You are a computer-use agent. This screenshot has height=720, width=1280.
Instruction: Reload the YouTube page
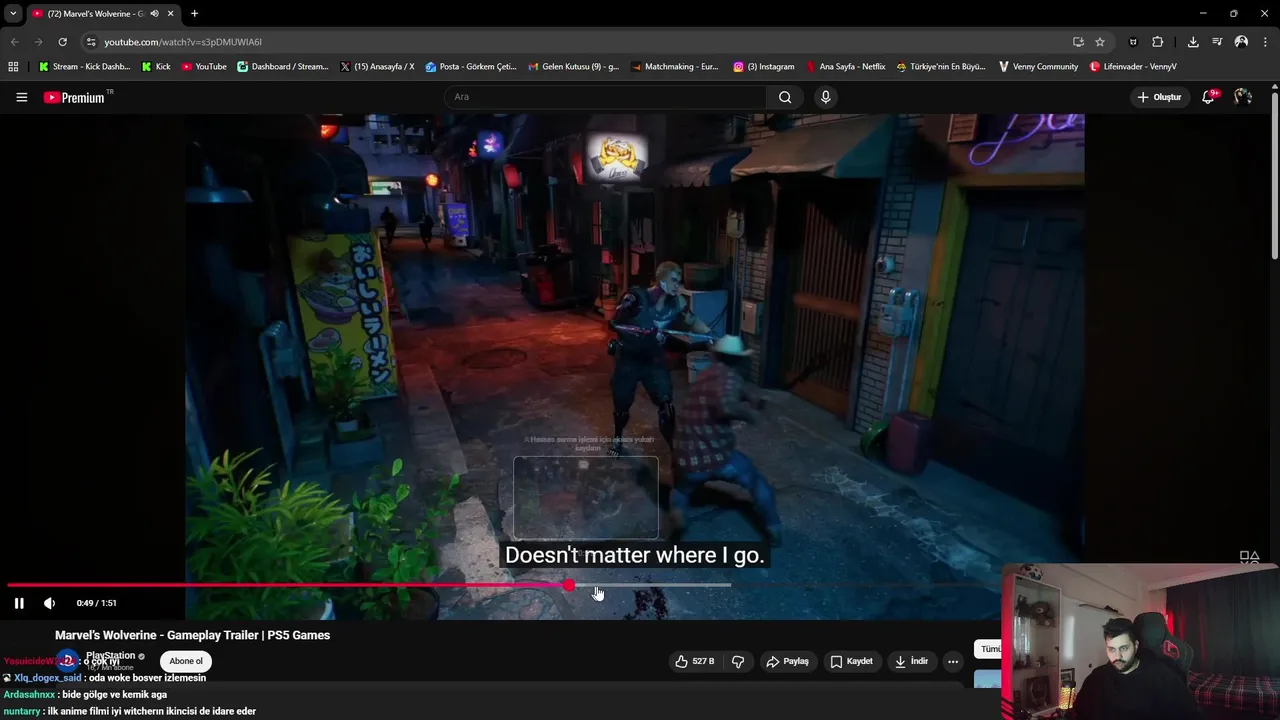(62, 42)
